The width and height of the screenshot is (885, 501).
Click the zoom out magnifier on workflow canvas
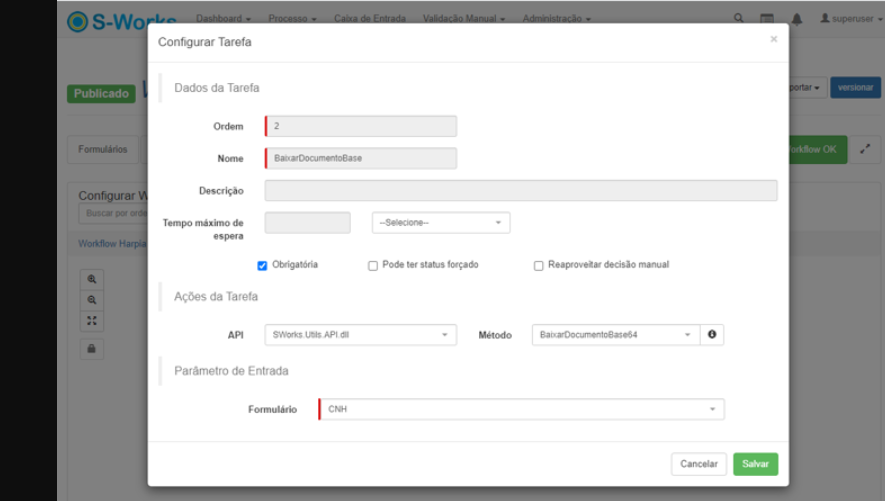click(92, 300)
